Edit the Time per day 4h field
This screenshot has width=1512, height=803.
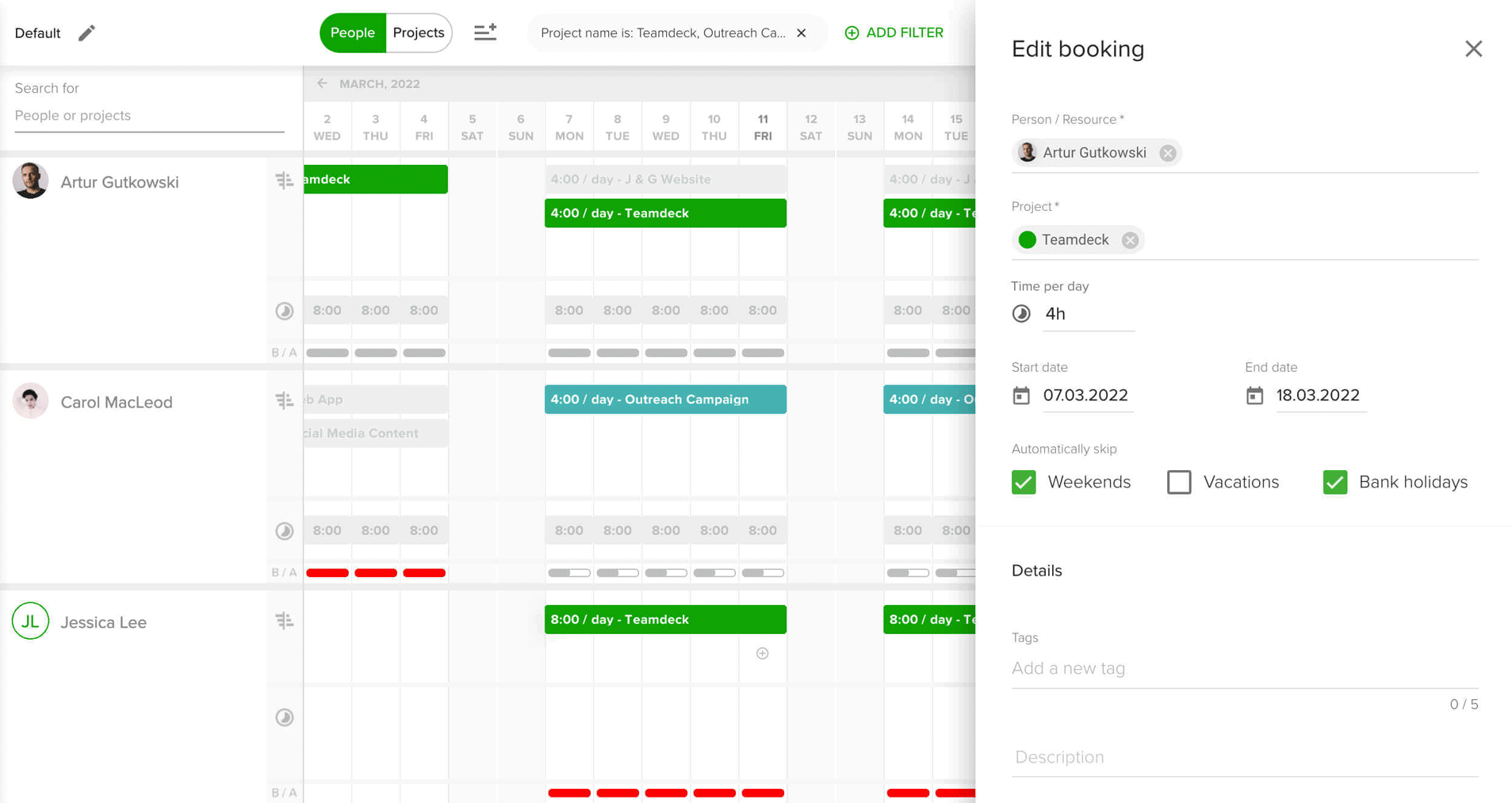point(1089,314)
